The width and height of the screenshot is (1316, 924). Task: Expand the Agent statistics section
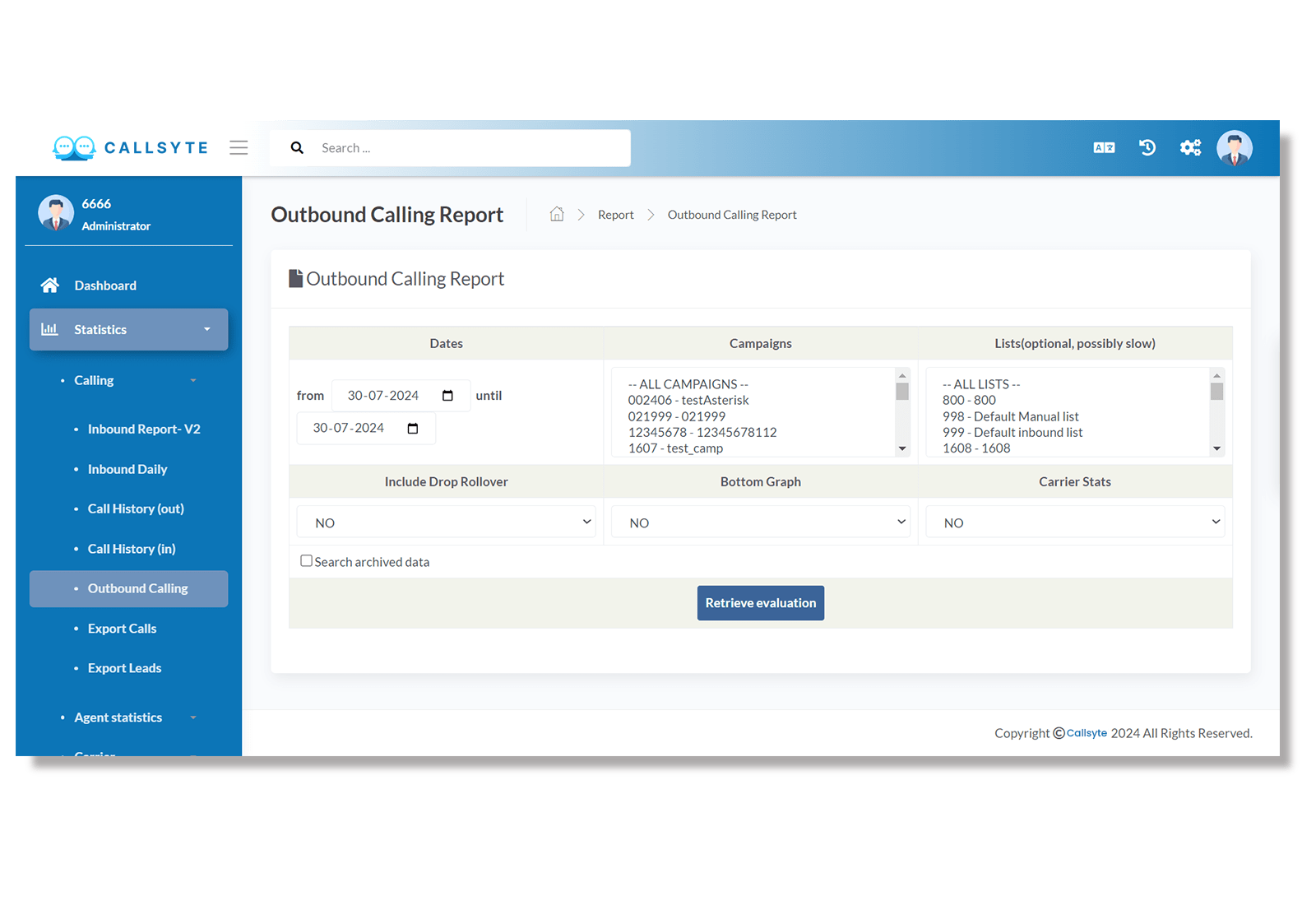coord(118,717)
